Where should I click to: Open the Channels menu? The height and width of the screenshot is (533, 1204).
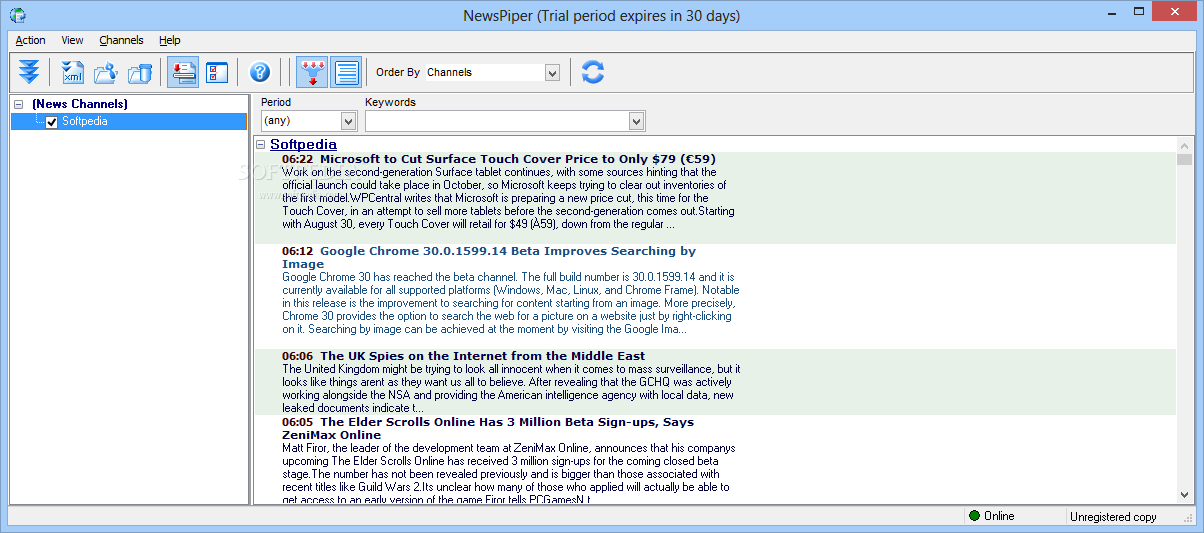[121, 40]
